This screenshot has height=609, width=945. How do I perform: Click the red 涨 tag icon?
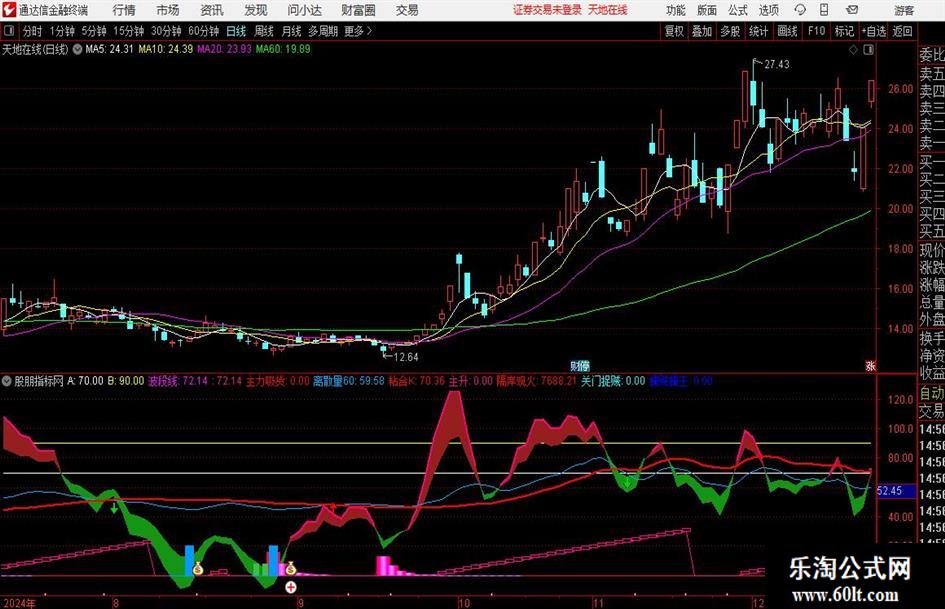(870, 365)
